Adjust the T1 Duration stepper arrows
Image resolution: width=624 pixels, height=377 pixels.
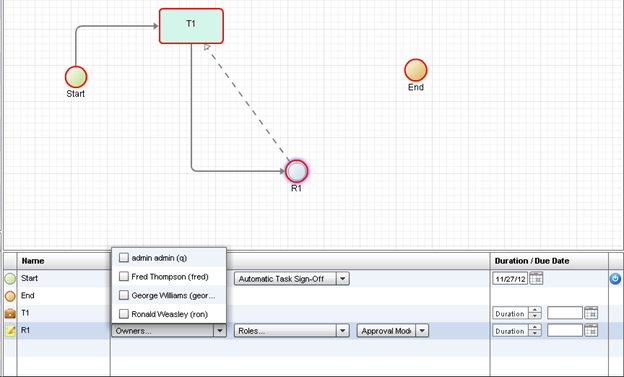[535, 313]
